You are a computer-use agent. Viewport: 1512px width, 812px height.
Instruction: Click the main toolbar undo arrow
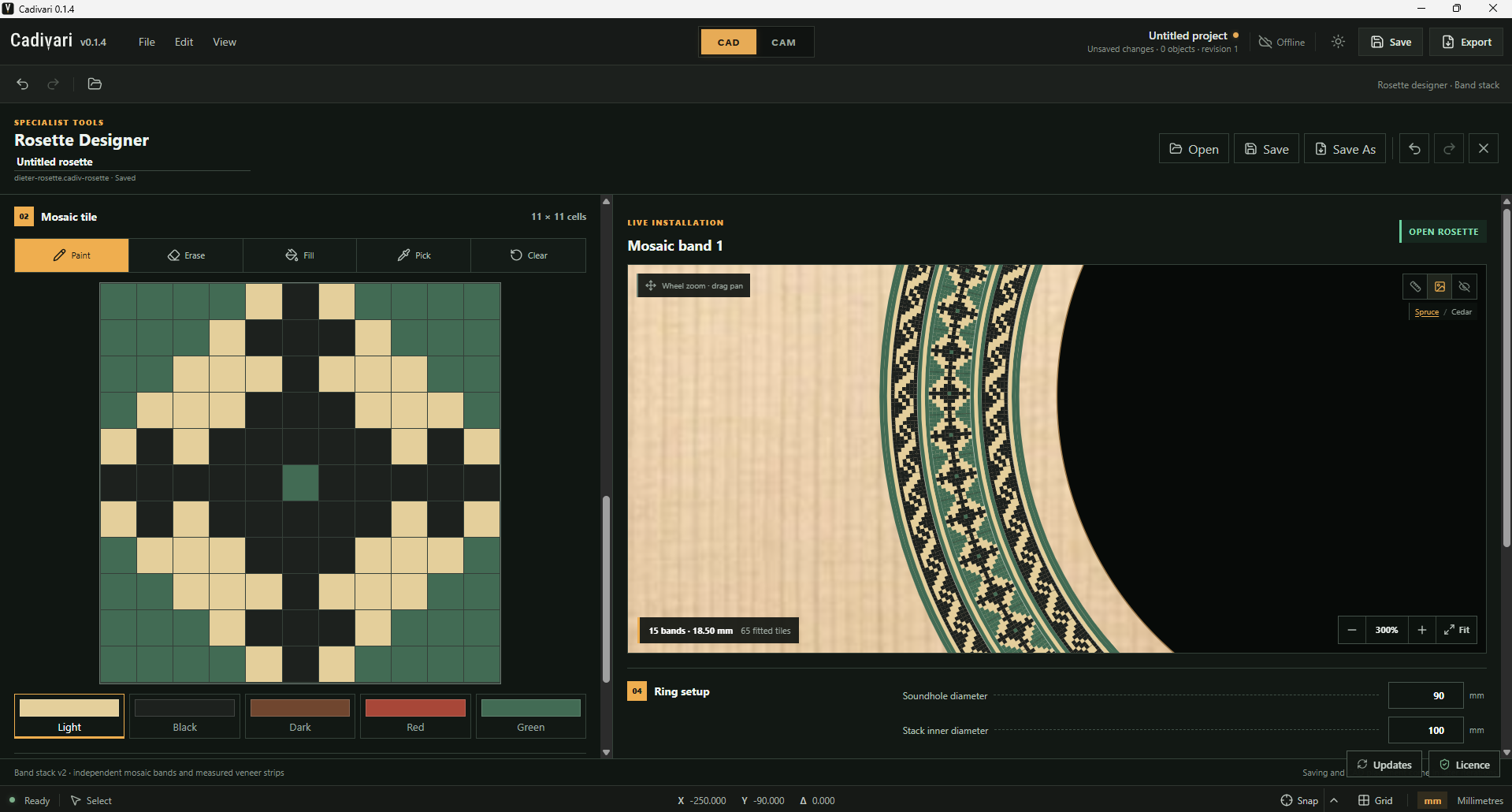click(23, 84)
